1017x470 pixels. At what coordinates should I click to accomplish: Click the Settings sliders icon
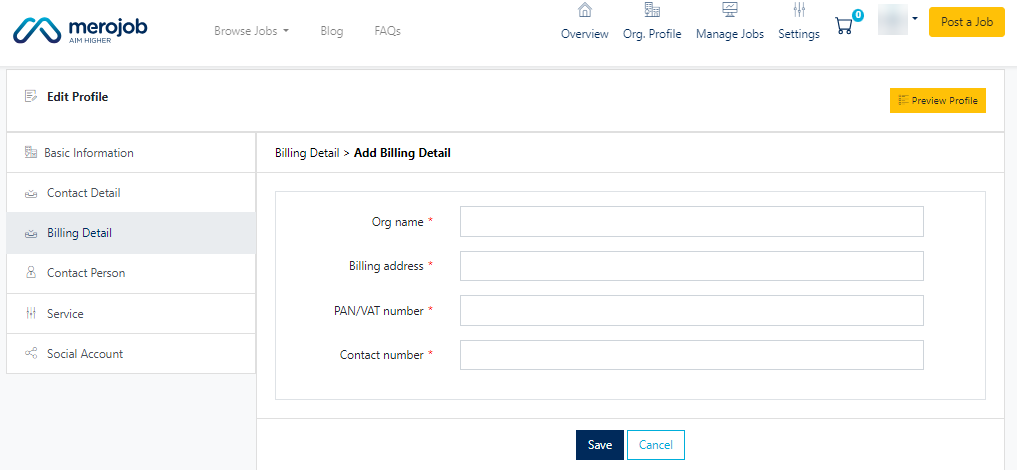coord(799,11)
